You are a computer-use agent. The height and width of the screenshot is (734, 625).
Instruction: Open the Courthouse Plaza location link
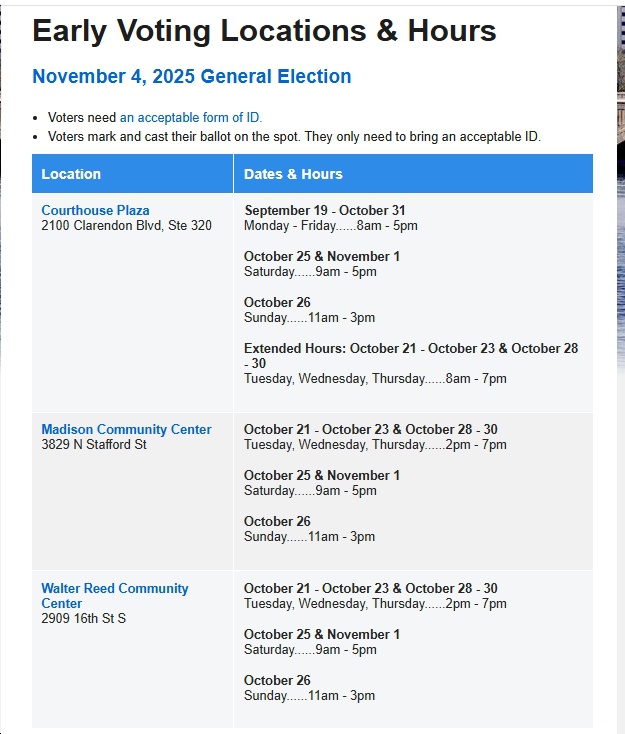point(95,211)
